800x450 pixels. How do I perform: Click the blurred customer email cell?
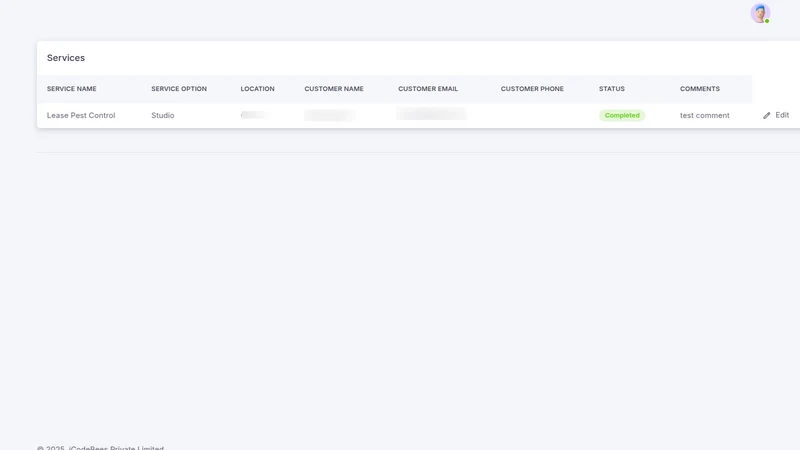(432, 114)
